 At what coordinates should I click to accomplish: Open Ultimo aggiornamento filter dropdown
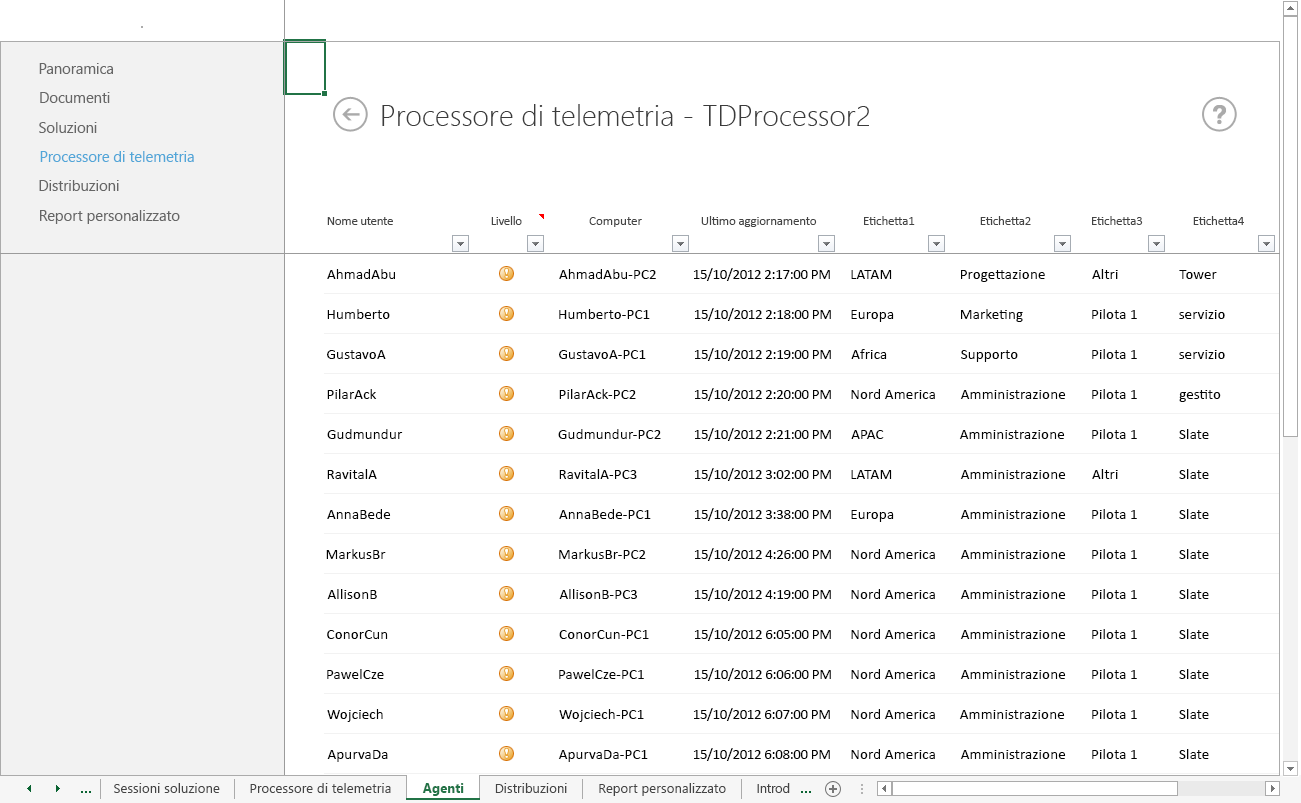[826, 243]
